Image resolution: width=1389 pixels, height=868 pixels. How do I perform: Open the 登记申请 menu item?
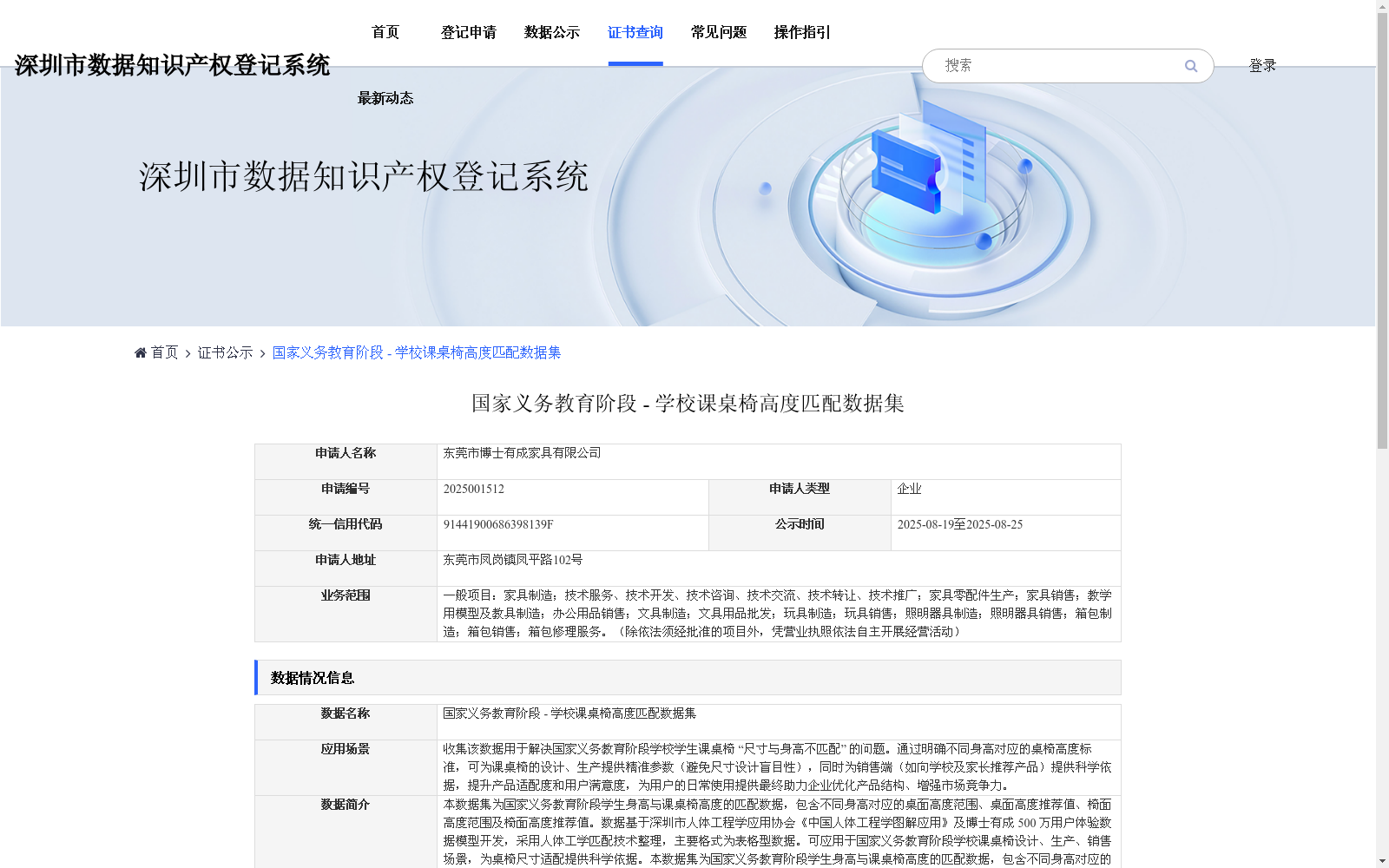pos(469,32)
